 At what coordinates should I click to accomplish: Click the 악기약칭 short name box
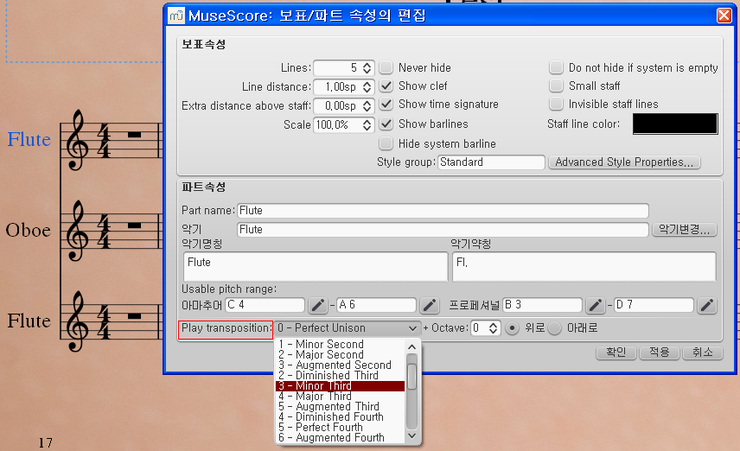click(584, 267)
